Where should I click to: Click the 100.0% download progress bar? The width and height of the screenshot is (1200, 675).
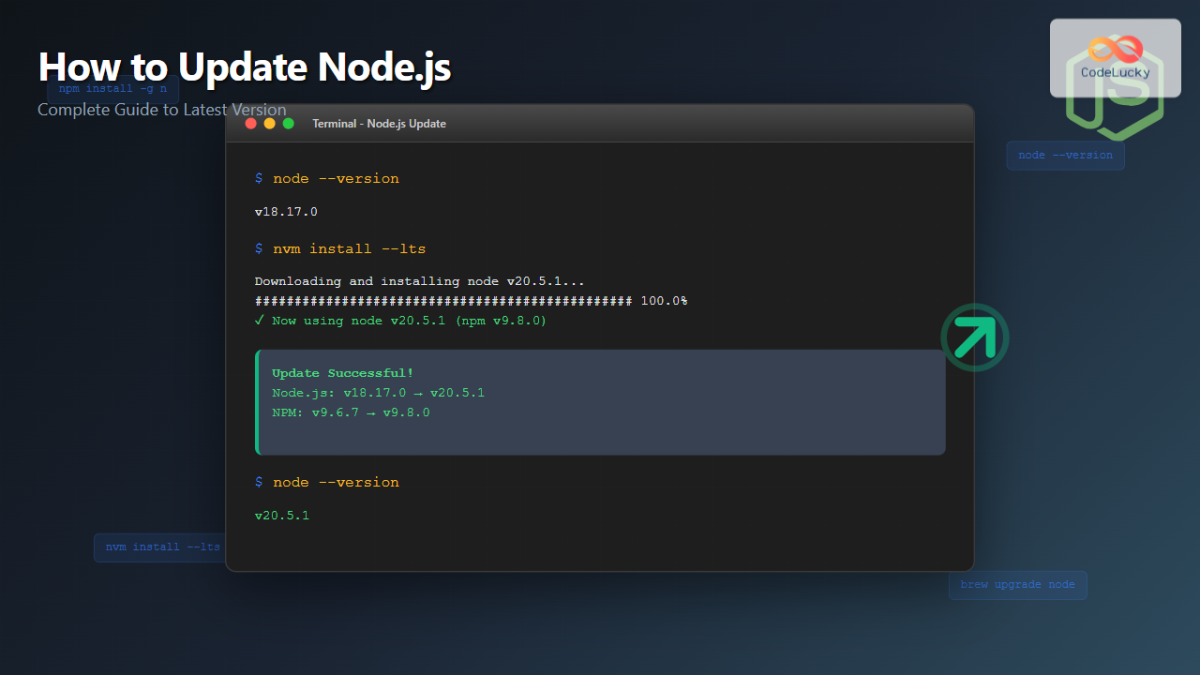click(x=470, y=300)
